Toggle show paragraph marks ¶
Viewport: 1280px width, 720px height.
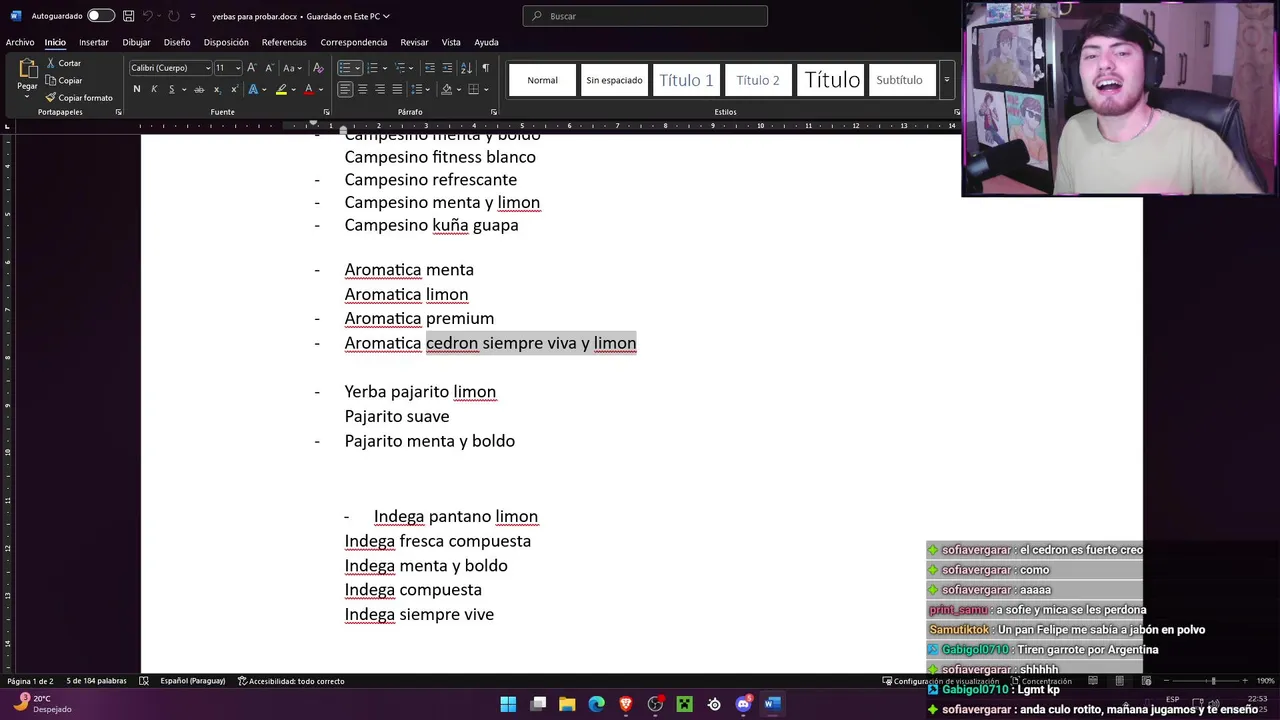485,68
